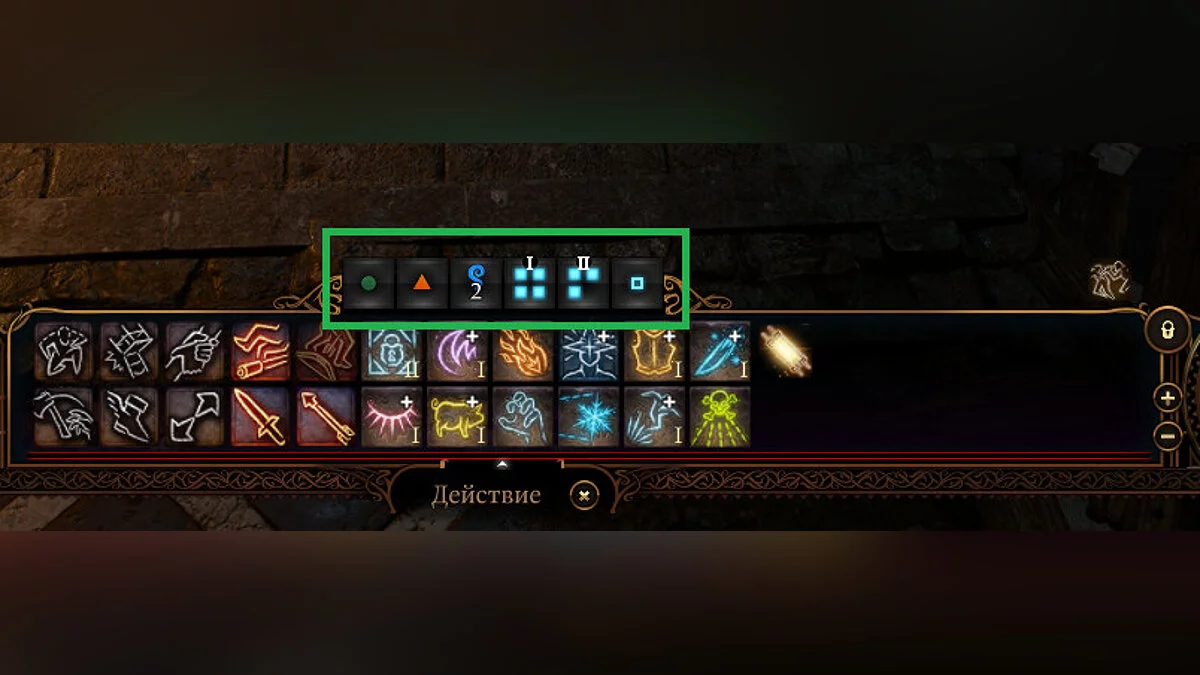Select the single blue square resource filter
The height and width of the screenshot is (675, 1200).
point(636,284)
